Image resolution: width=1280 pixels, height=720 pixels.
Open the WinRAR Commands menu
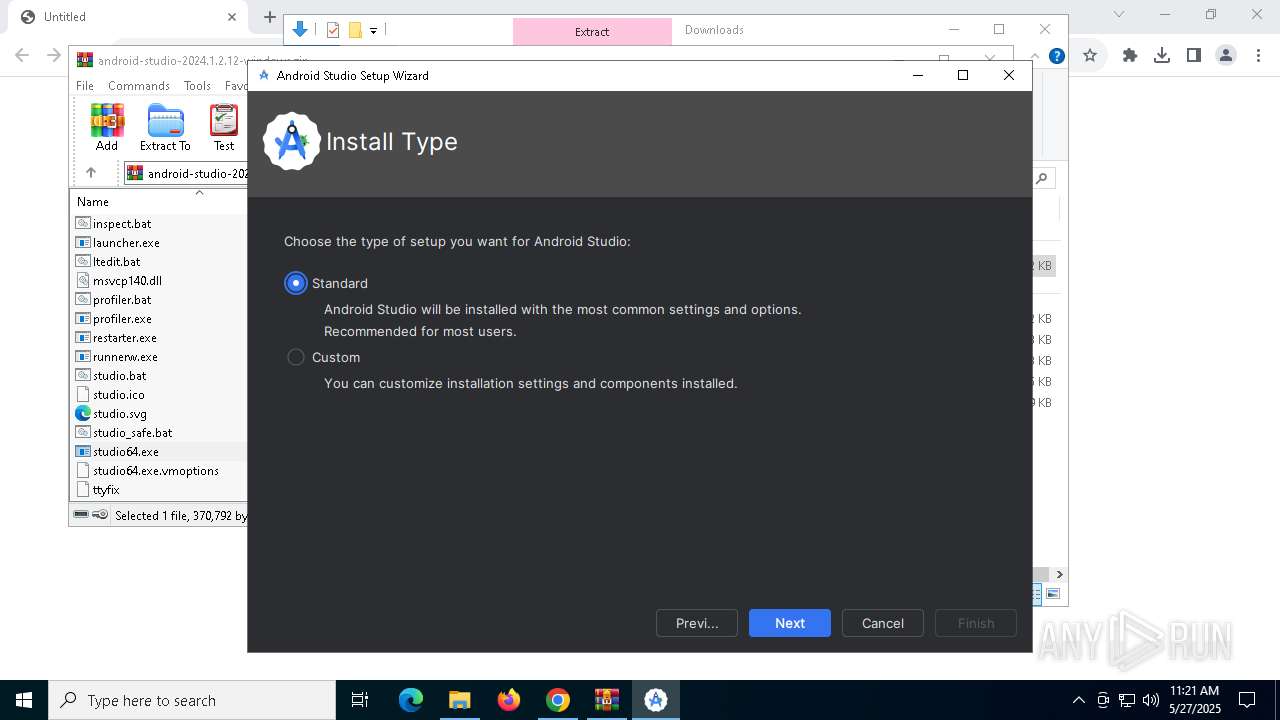(x=139, y=86)
